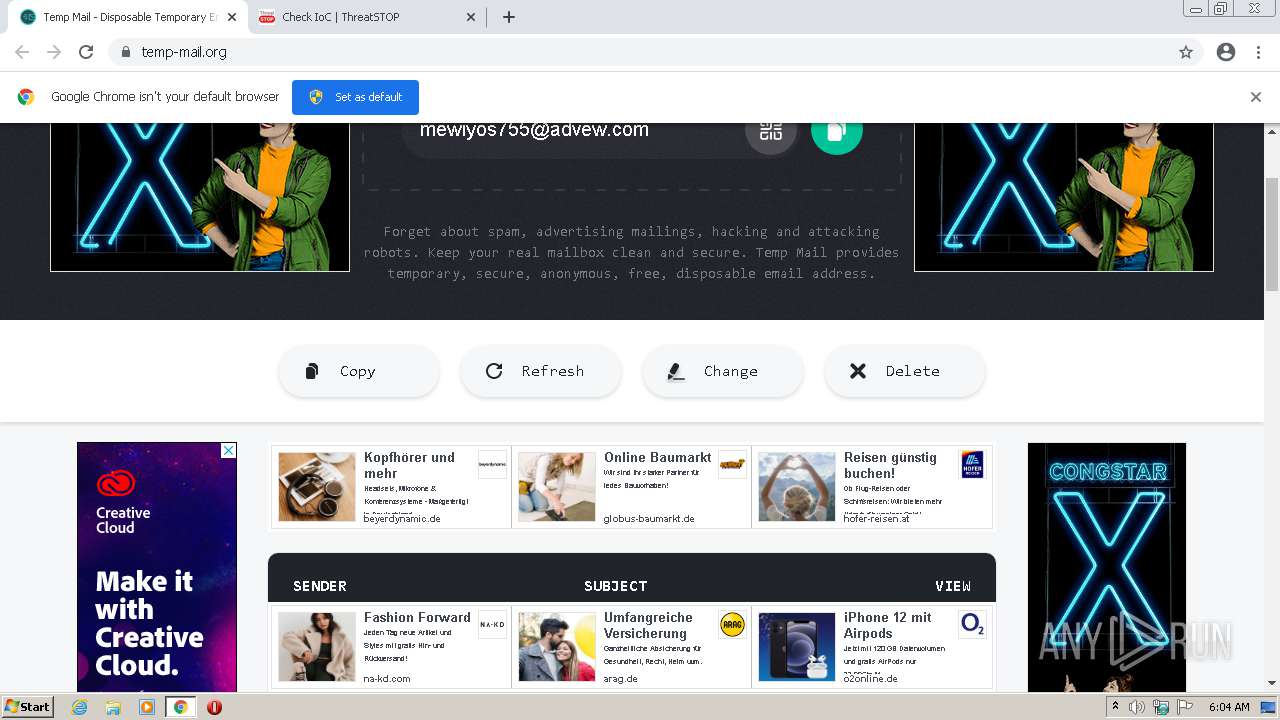1280x720 pixels.
Task: Click the arag.de ad link text
Action: click(621, 679)
